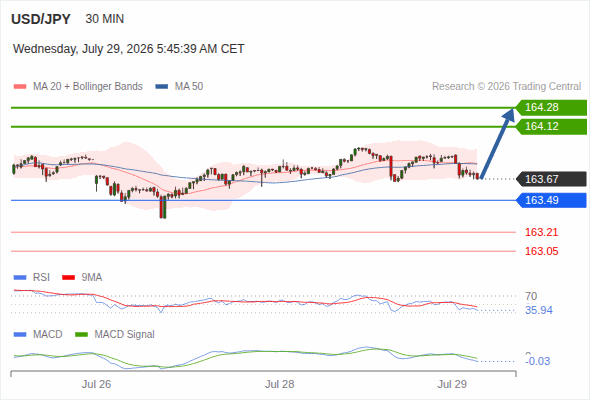Click the Jul 26 date axis marker
This screenshot has width=590, height=400.
96,384
